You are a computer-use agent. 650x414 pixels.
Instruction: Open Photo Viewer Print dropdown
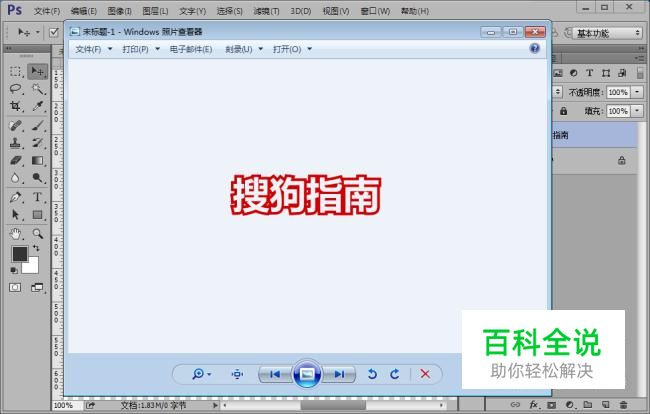pos(141,49)
